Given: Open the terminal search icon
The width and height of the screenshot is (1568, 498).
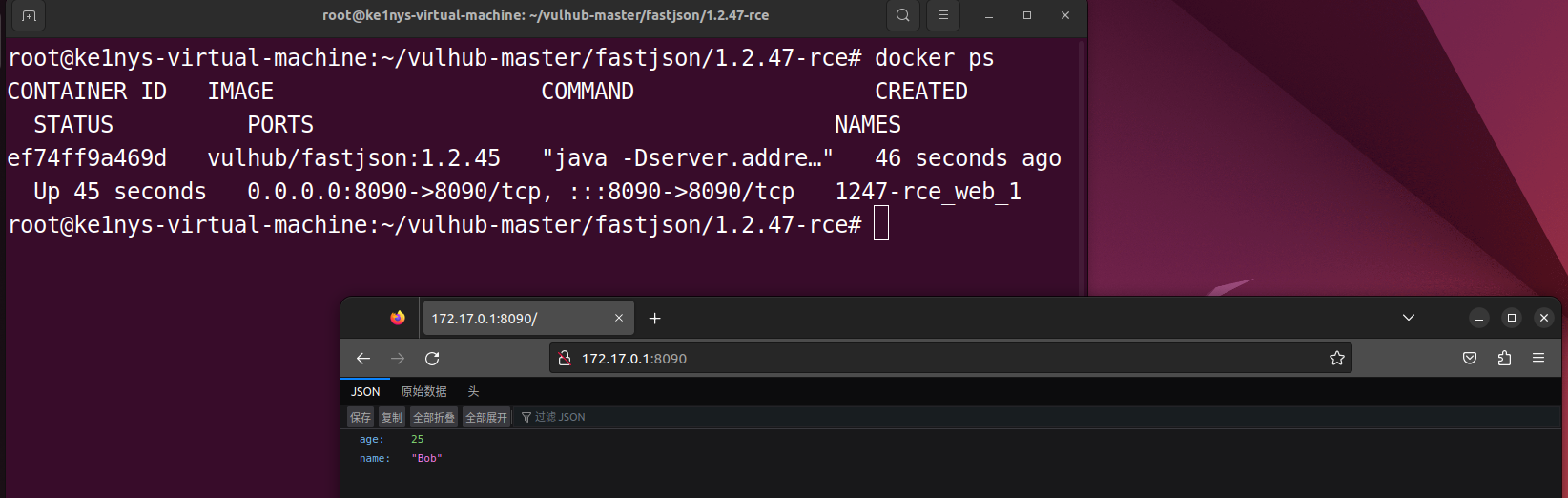Looking at the screenshot, I should pyautogui.click(x=902, y=15).
